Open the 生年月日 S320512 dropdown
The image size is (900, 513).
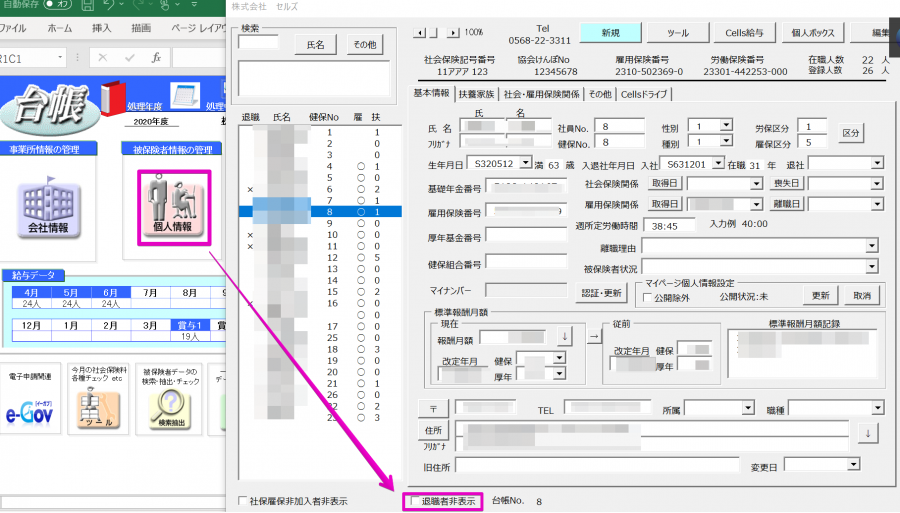[x=526, y=163]
